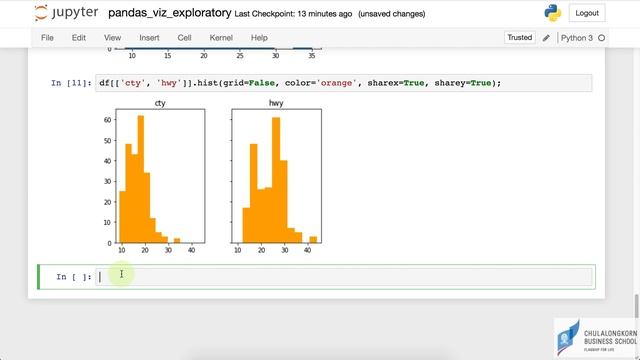Click the empty In [ ]: prompt
The image size is (640, 360).
[74, 277]
